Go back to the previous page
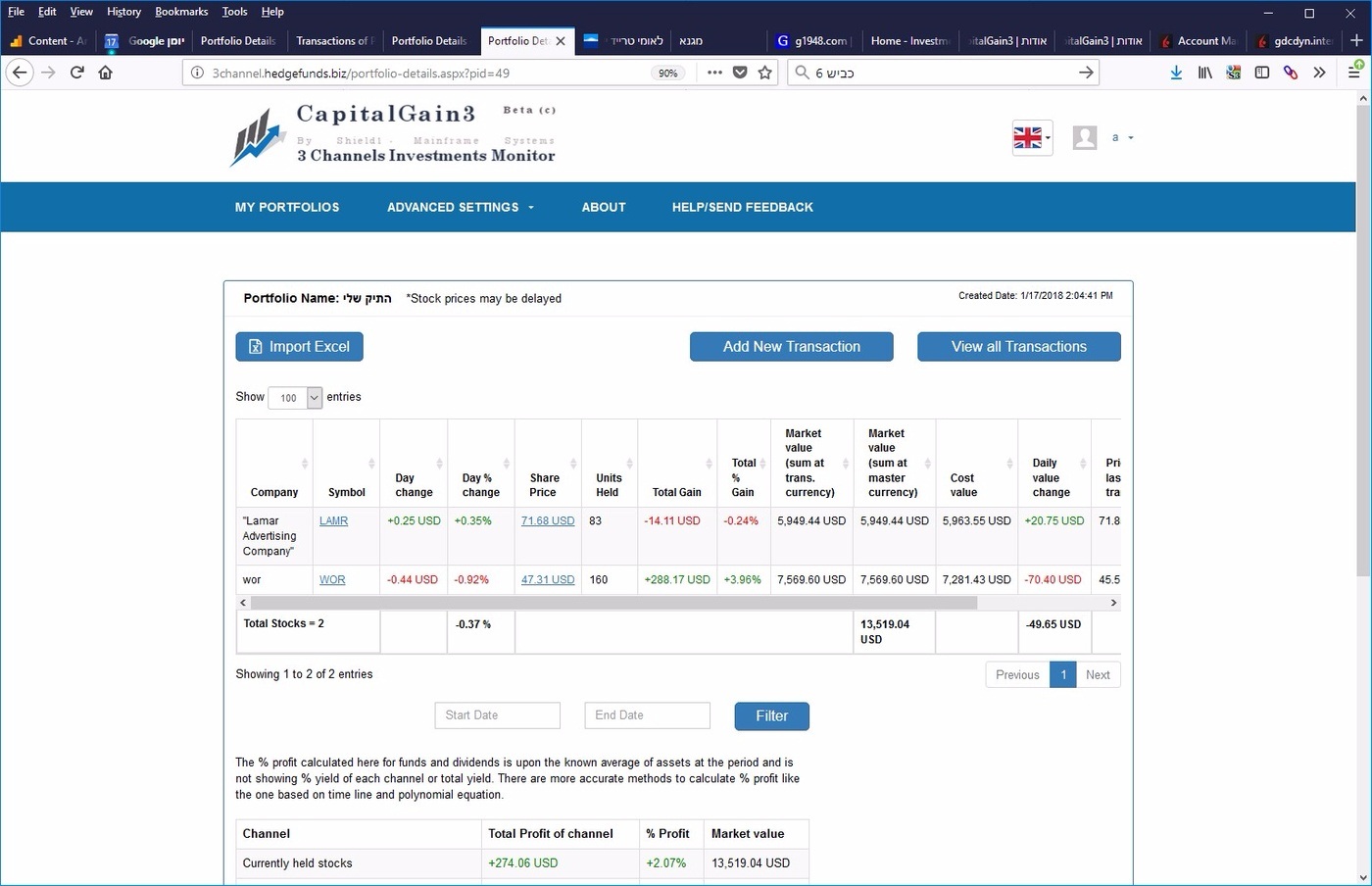1372x886 pixels. (20, 73)
